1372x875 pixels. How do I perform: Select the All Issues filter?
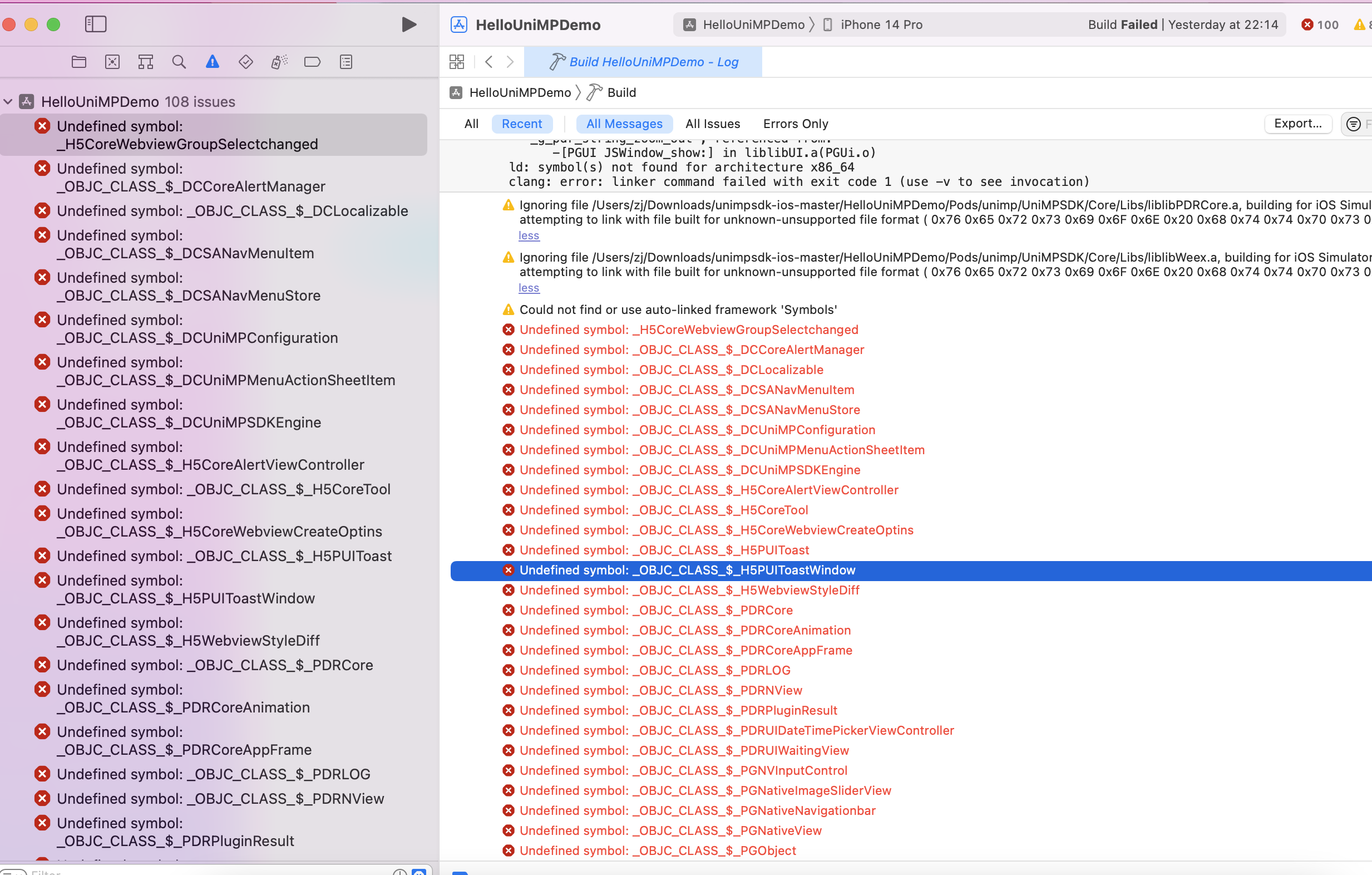[713, 124]
